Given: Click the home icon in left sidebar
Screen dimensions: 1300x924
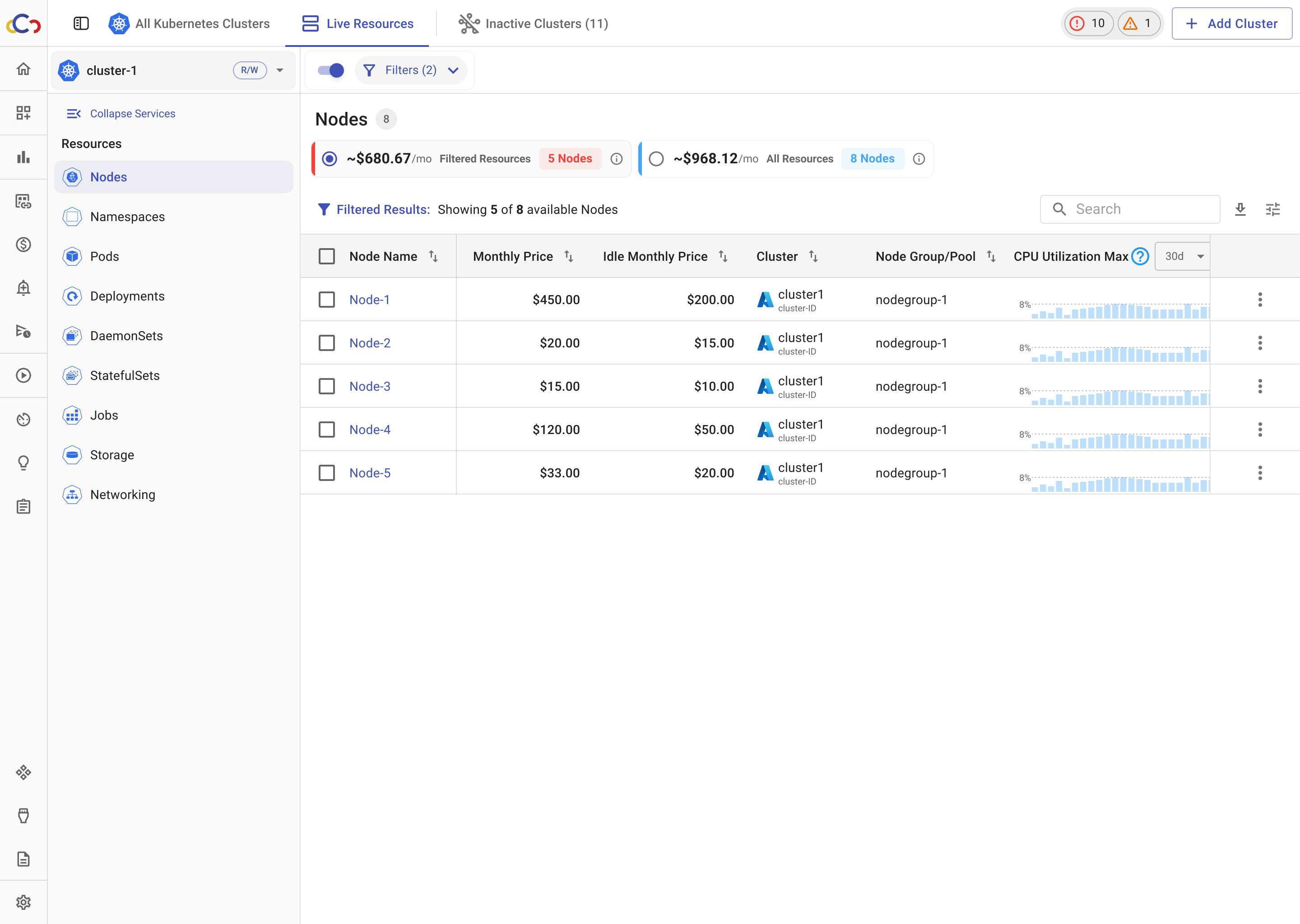Looking at the screenshot, I should click(x=23, y=69).
